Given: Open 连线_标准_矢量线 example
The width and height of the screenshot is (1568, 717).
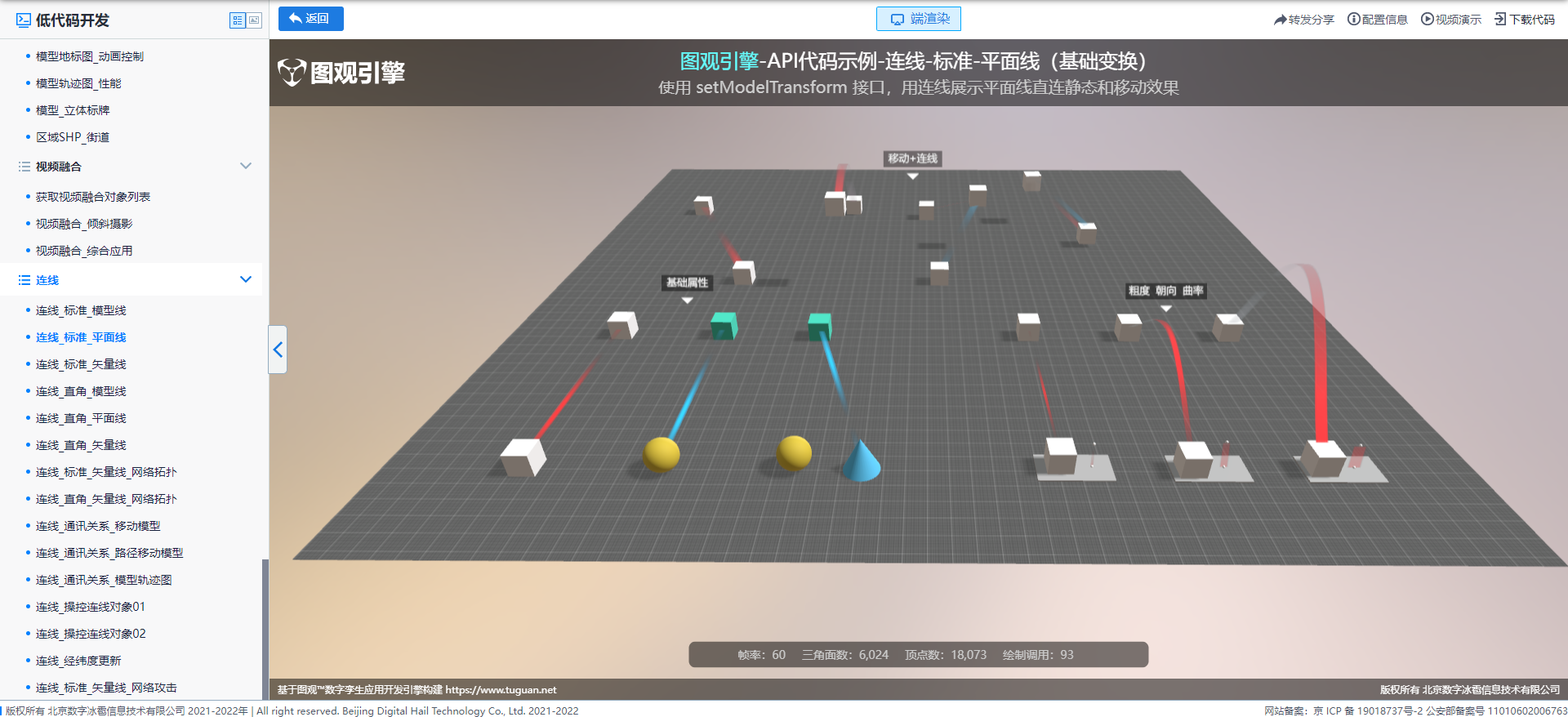Looking at the screenshot, I should pos(81,364).
